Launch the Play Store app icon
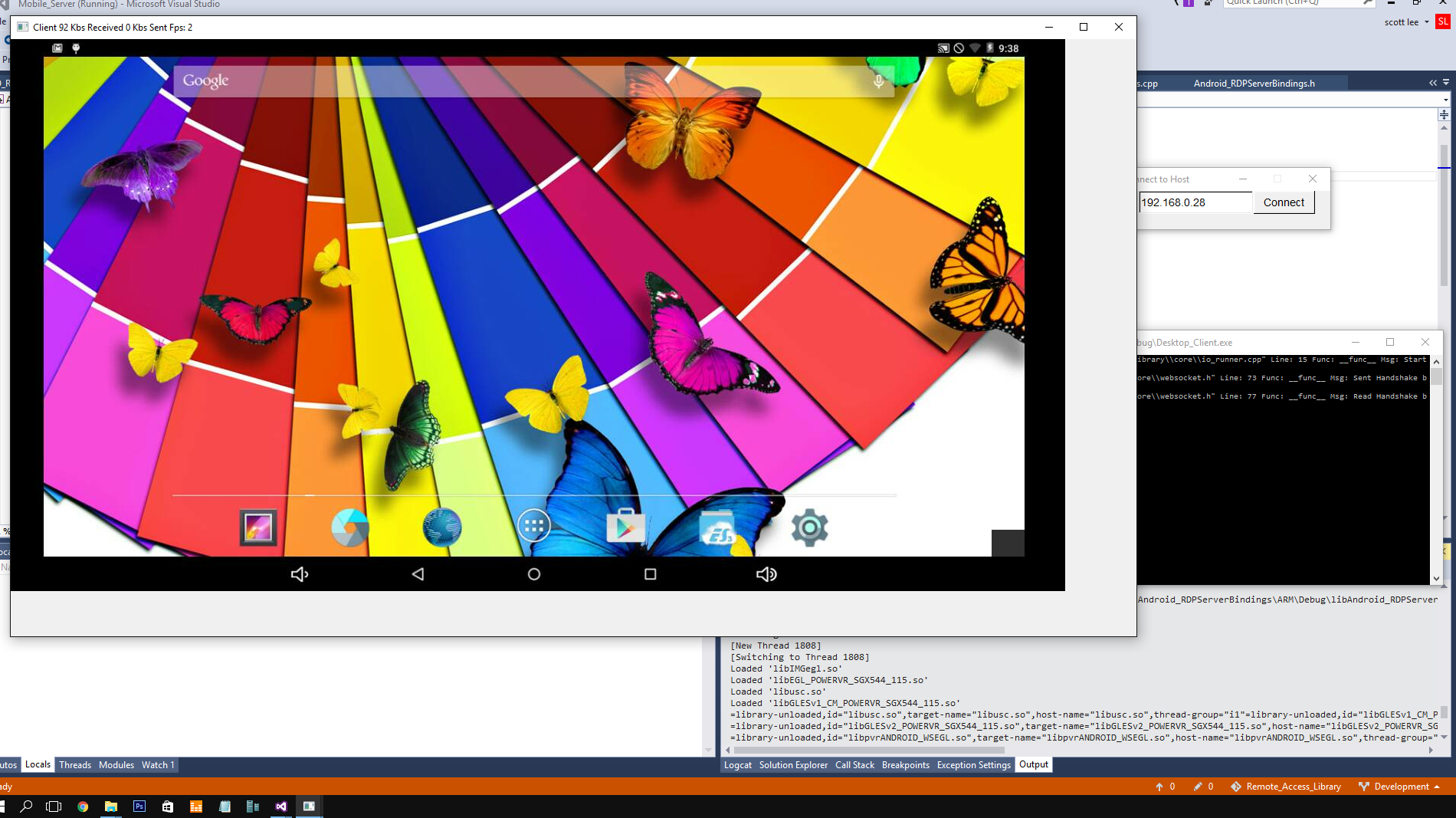 (625, 527)
